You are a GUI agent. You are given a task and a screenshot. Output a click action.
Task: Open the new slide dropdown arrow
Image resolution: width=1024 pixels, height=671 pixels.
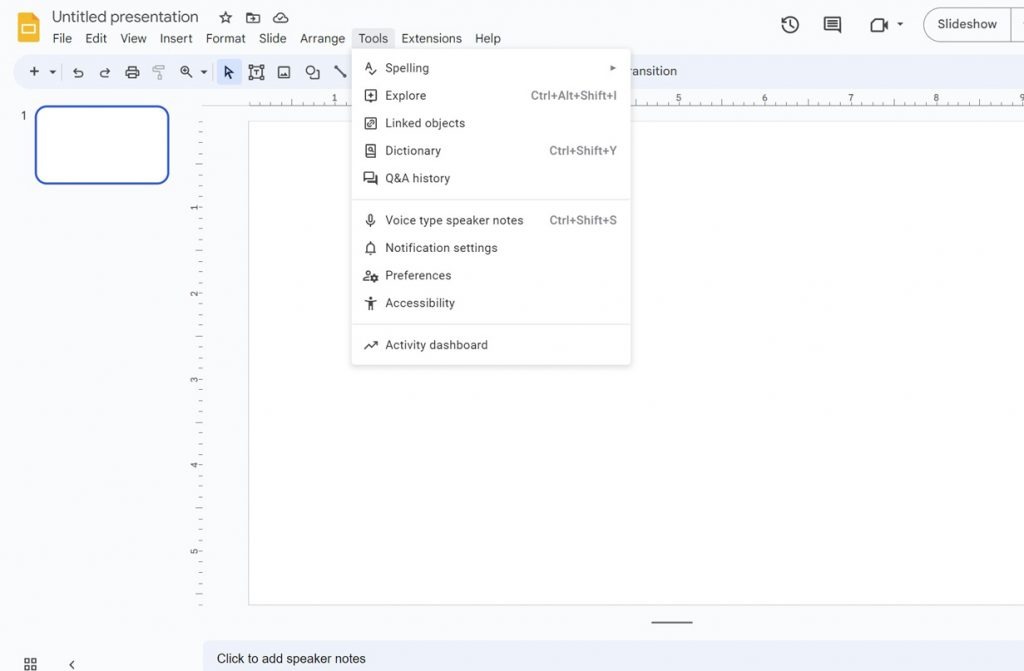tap(54, 71)
